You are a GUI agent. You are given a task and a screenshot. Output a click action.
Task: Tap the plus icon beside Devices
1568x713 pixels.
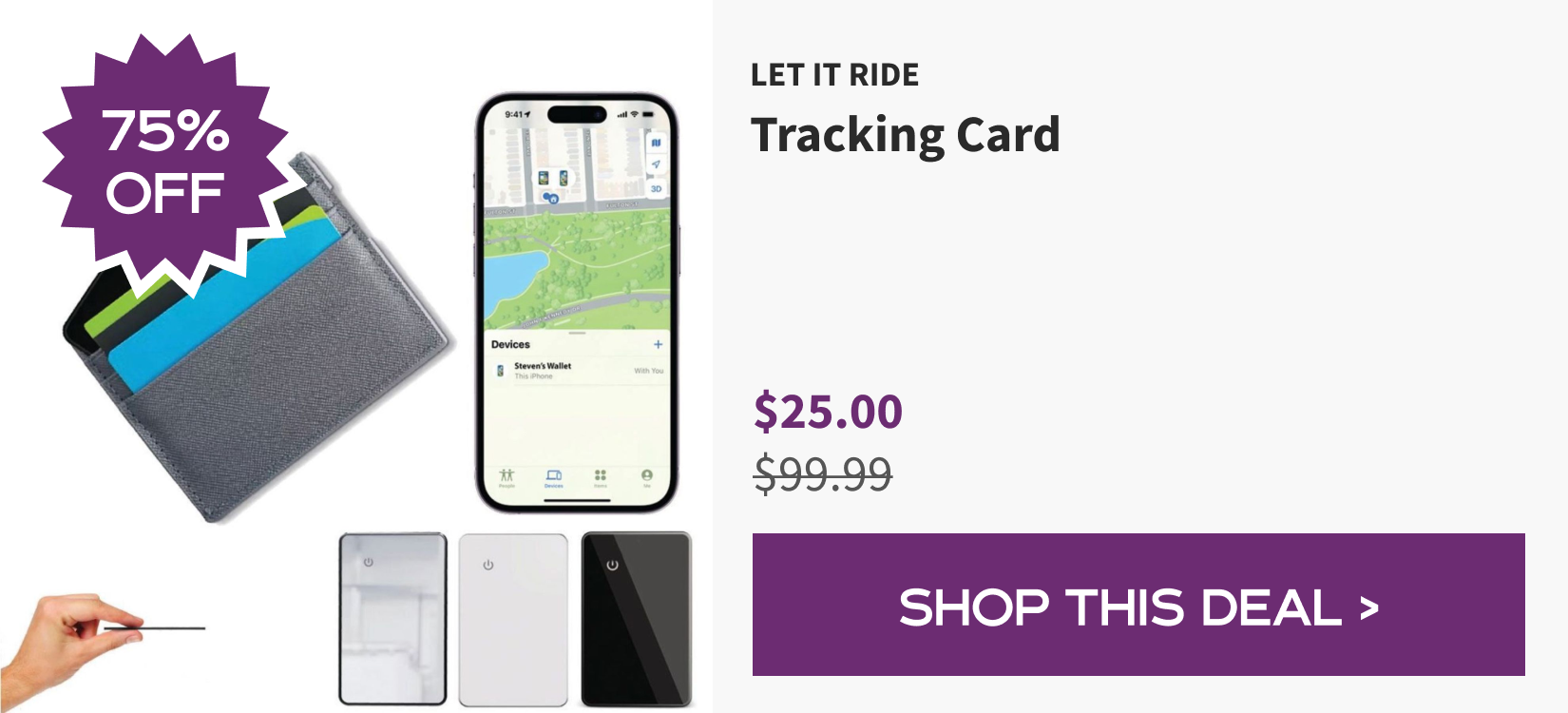[x=658, y=344]
